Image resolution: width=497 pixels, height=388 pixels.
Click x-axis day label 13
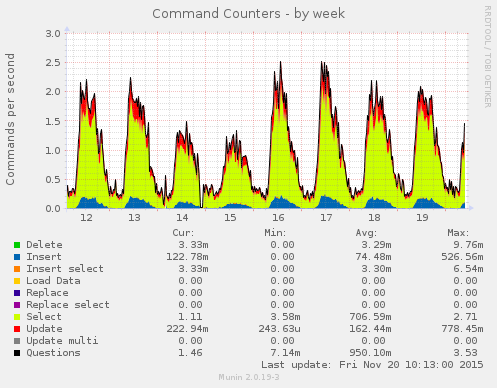pos(134,218)
